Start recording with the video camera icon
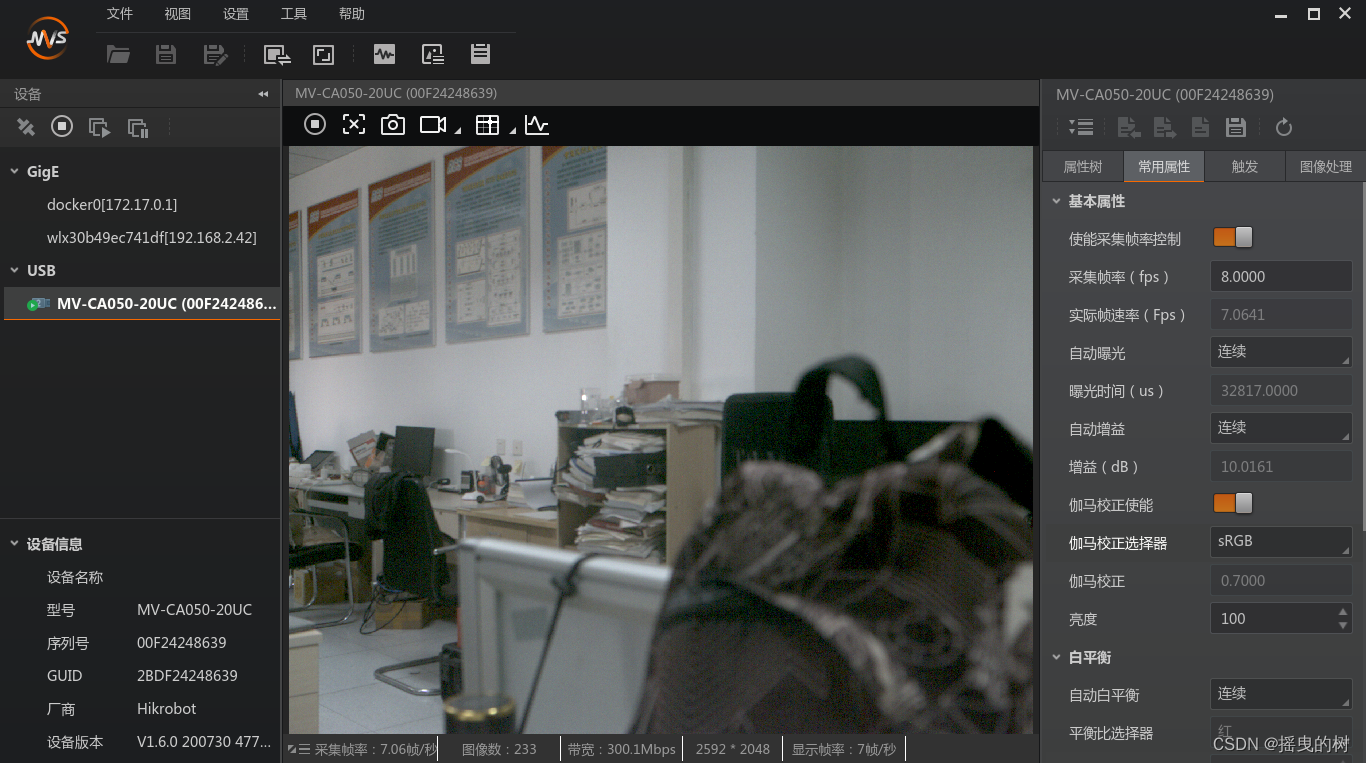This screenshot has width=1366, height=763. click(x=433, y=124)
